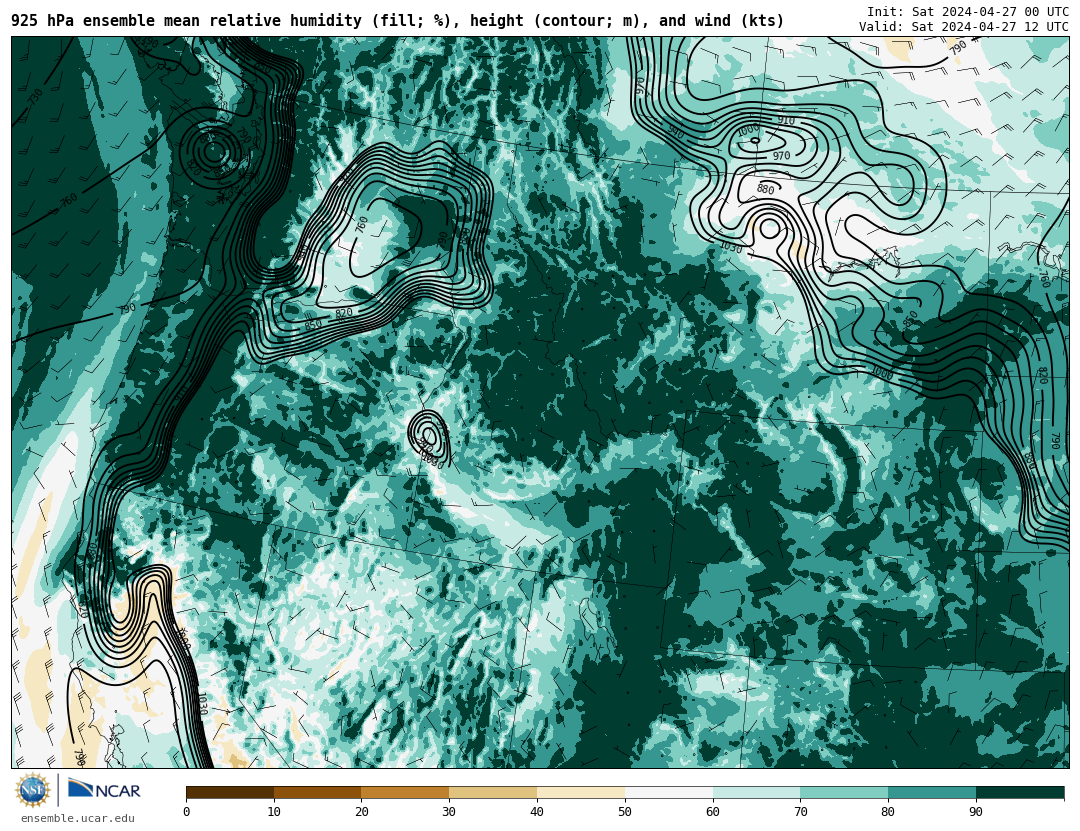This screenshot has width=1080, height=831.
Task: Click the colorbar tick label "40"
Action: pos(537,812)
